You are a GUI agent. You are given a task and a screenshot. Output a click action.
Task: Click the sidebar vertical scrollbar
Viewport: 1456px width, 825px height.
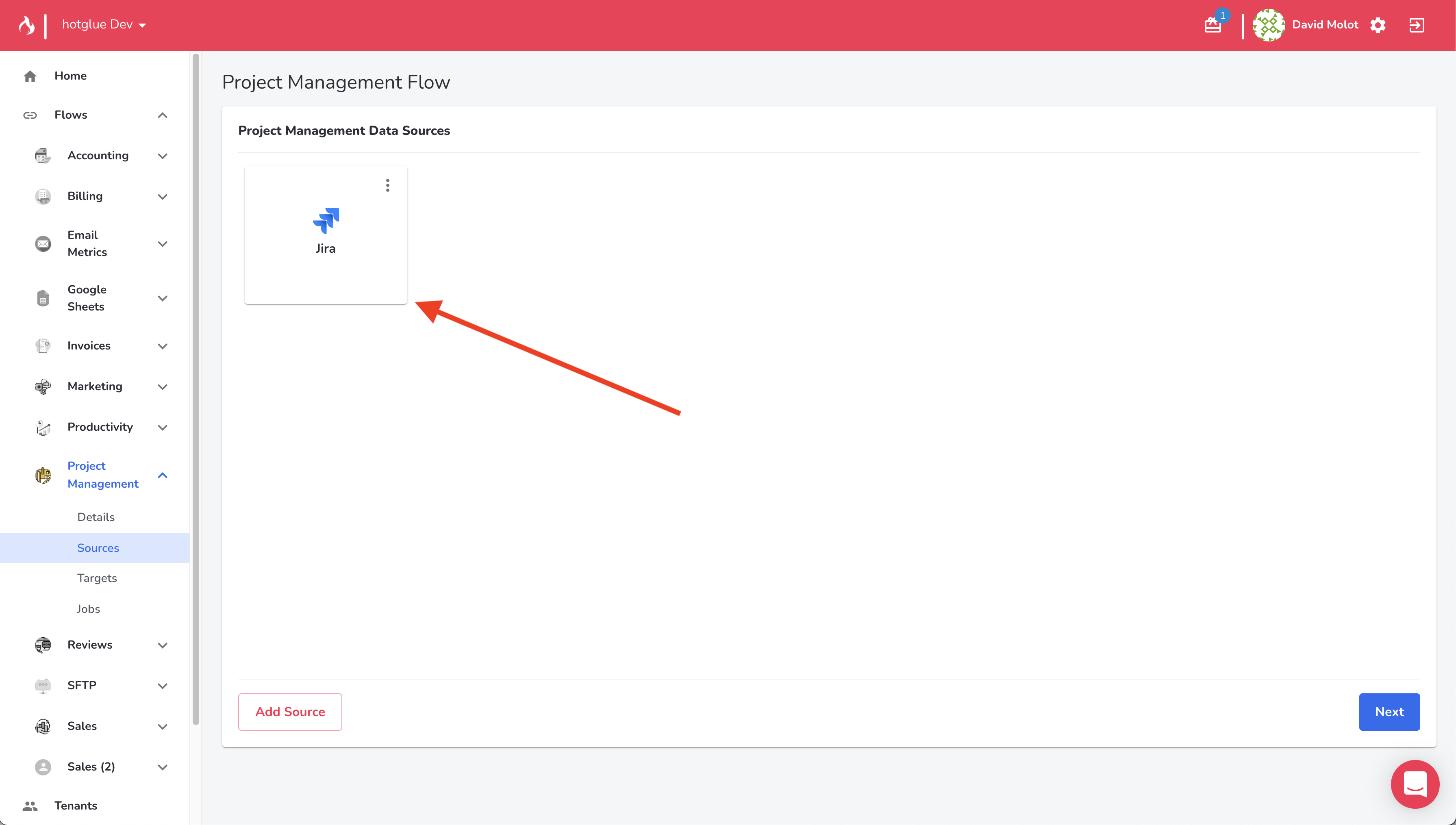(x=196, y=389)
